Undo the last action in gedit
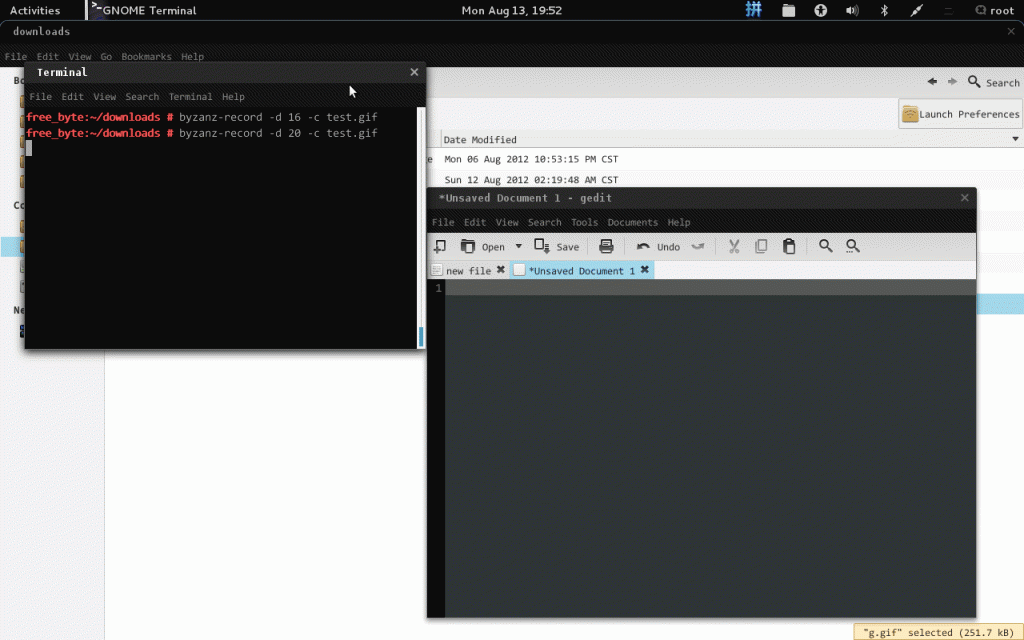 tap(658, 246)
